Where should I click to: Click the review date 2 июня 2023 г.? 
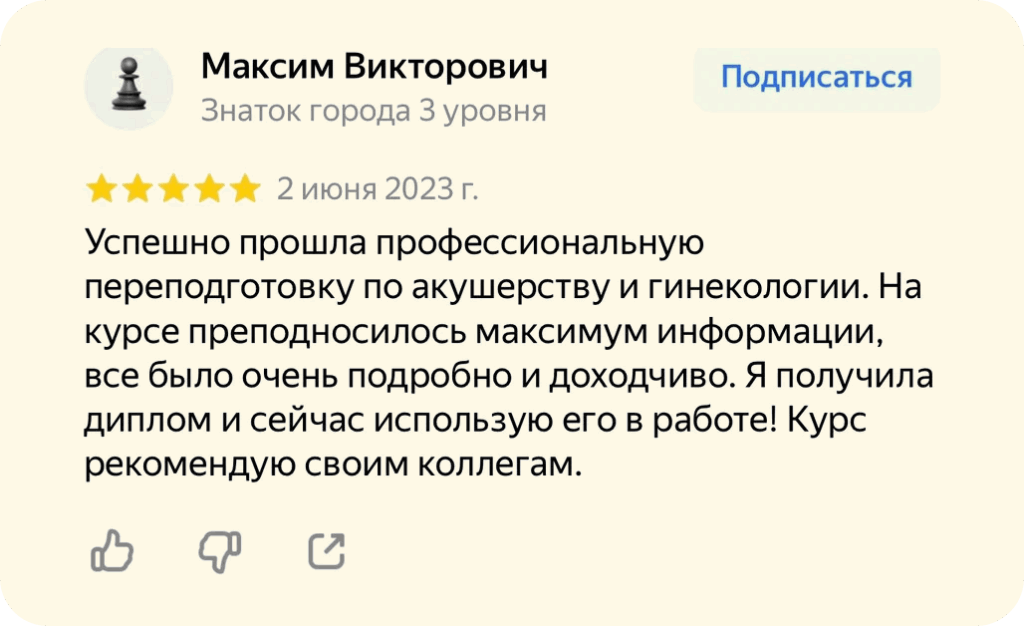(377, 189)
